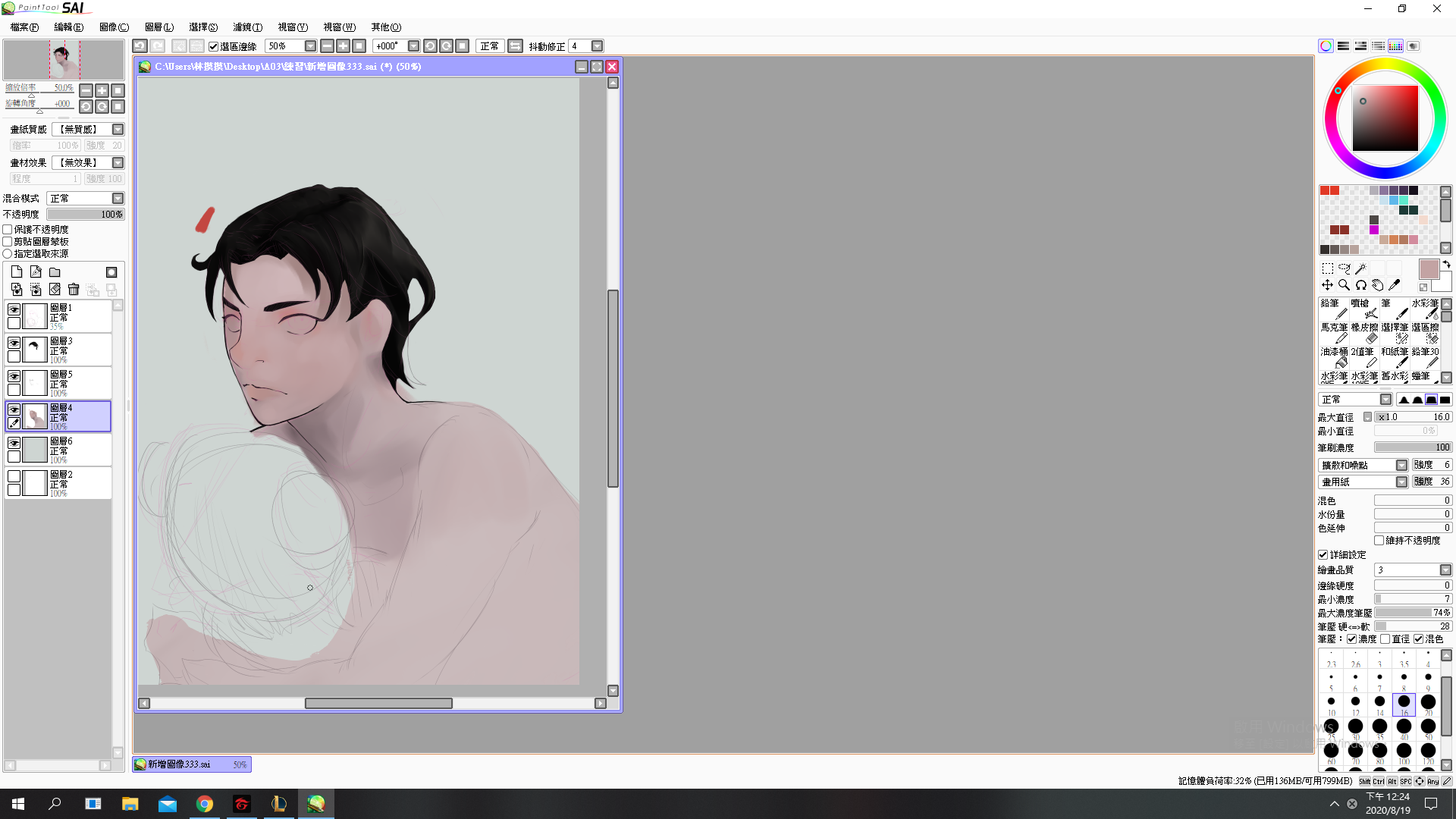Toggle the transparent color swatch
1456x819 pixels.
point(1423,287)
